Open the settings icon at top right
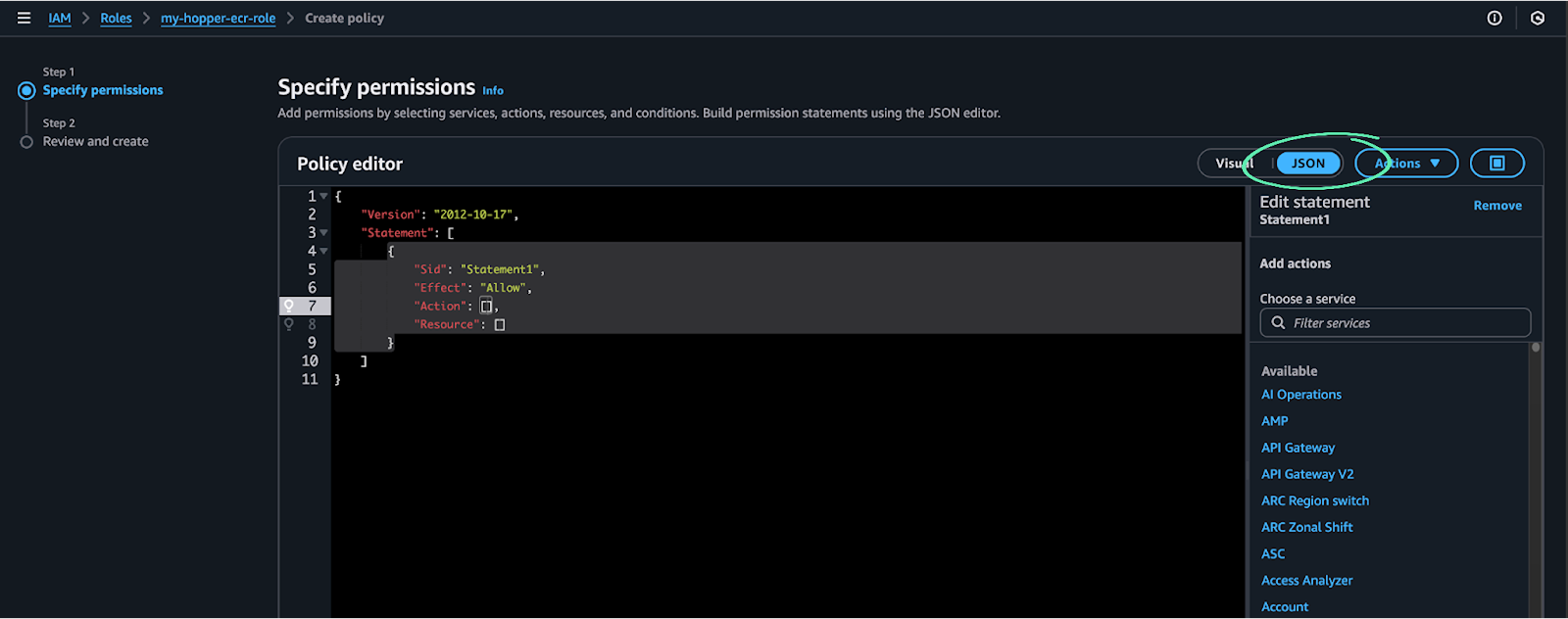1568x619 pixels. click(1538, 18)
